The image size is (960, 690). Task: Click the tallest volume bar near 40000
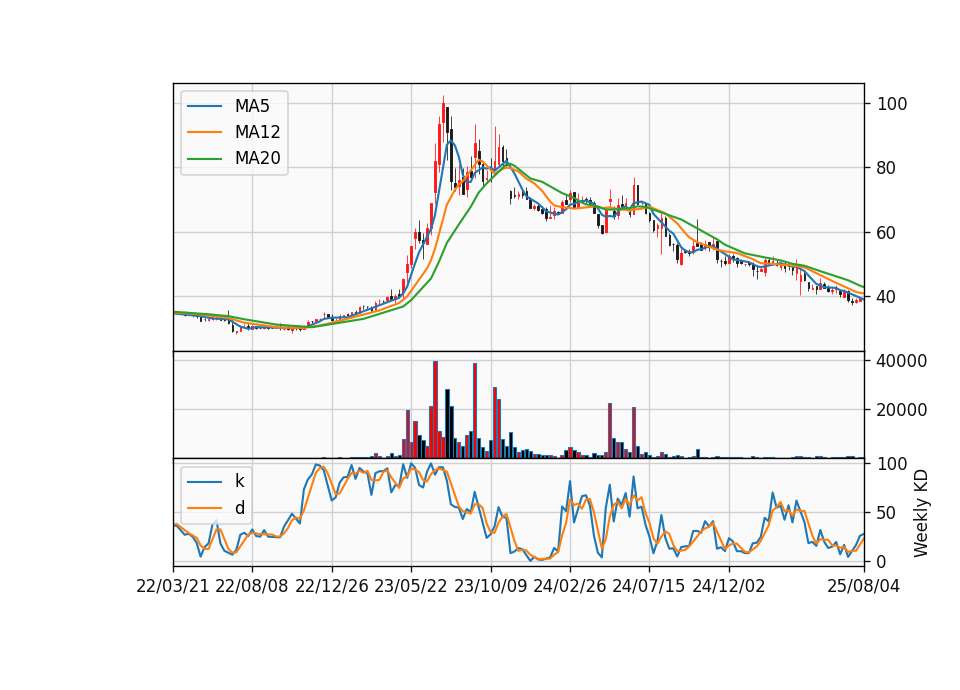[x=435, y=409]
